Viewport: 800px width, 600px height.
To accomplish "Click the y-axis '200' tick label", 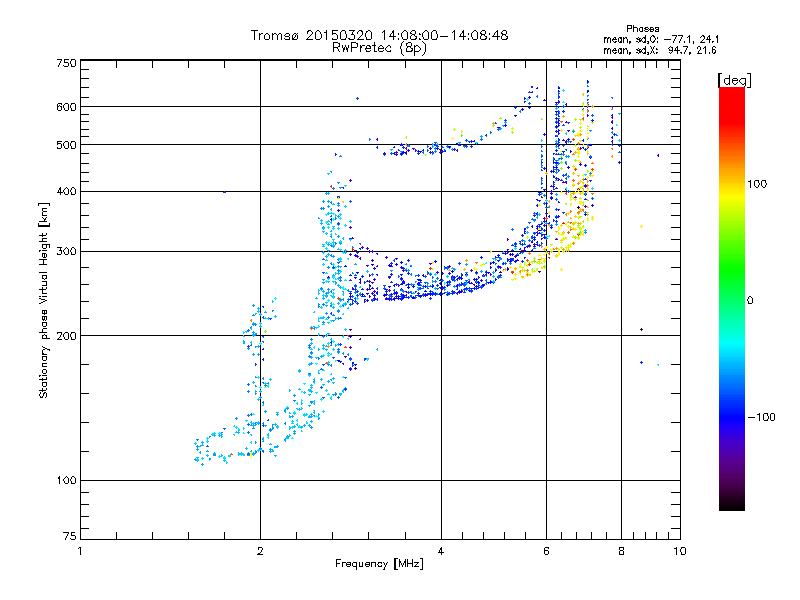I will point(66,336).
